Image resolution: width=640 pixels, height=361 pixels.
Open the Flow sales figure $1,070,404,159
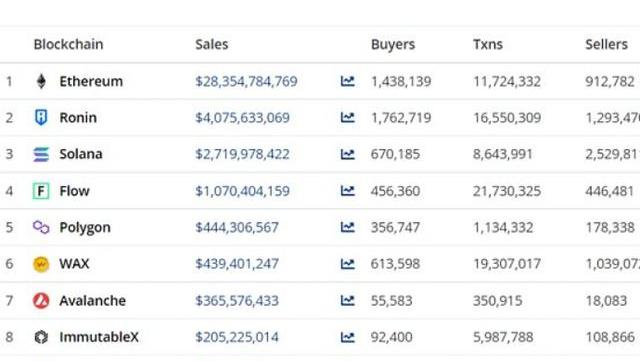242,191
